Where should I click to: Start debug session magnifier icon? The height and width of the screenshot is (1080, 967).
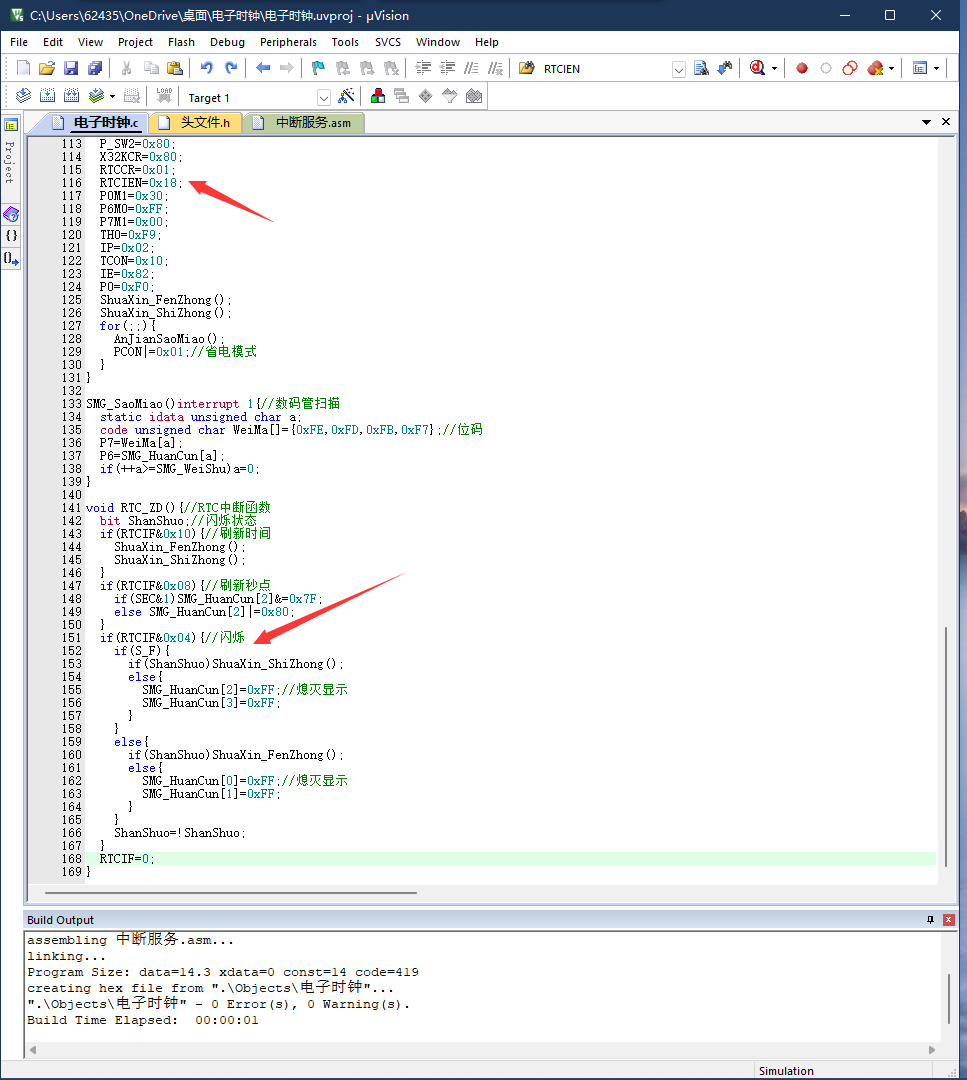tap(758, 68)
